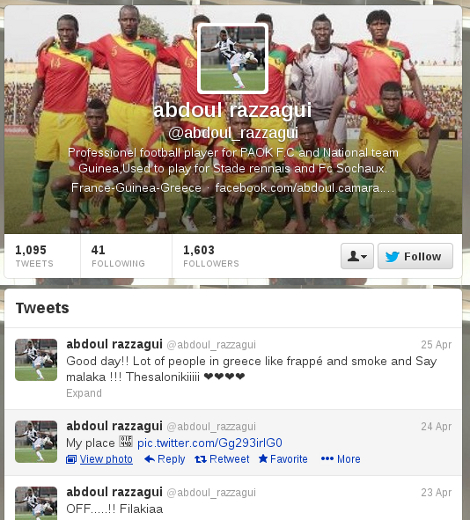Click avatar on the 24 Apr tweet

click(x=36, y=442)
